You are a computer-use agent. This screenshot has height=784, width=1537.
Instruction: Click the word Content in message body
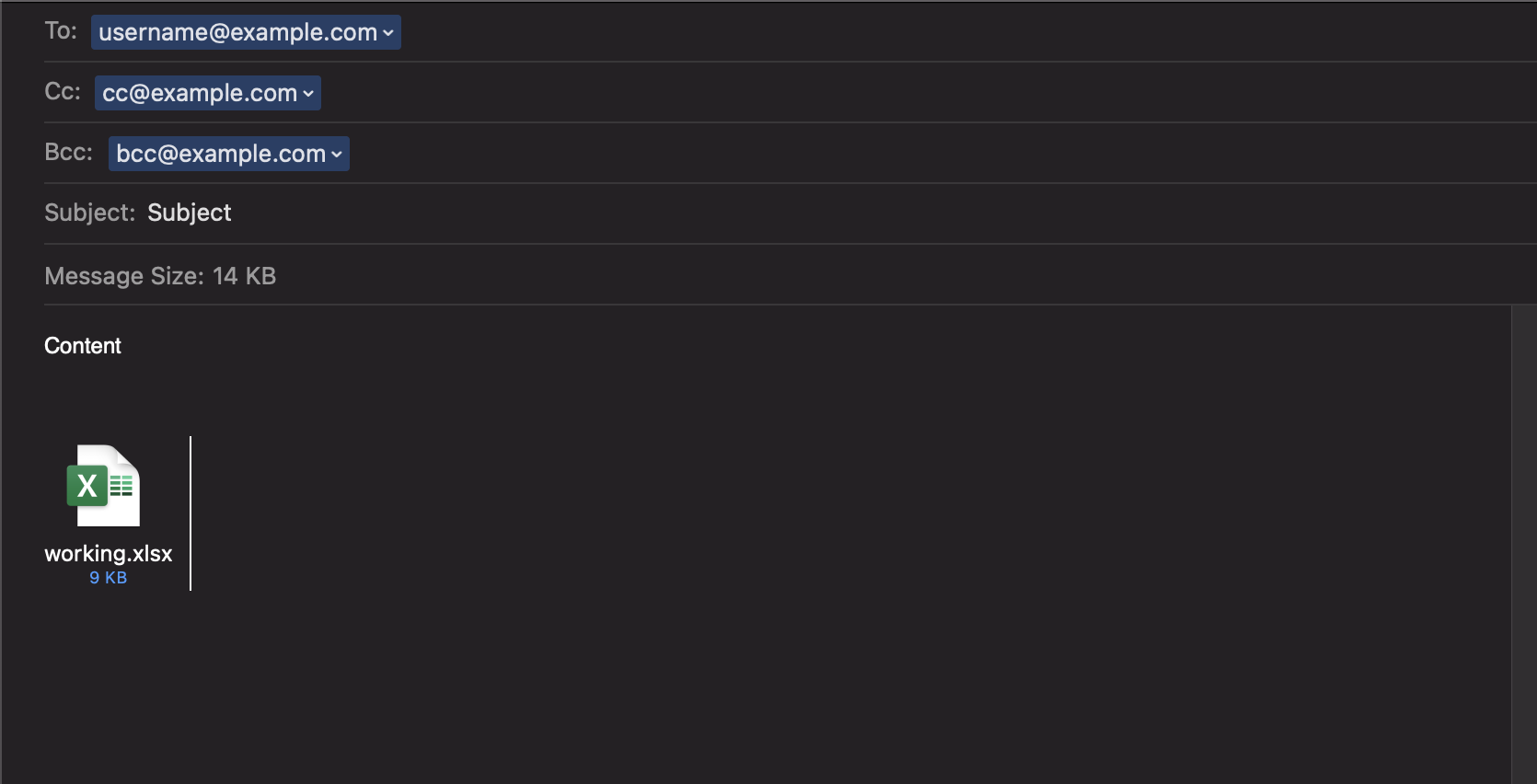click(x=83, y=346)
